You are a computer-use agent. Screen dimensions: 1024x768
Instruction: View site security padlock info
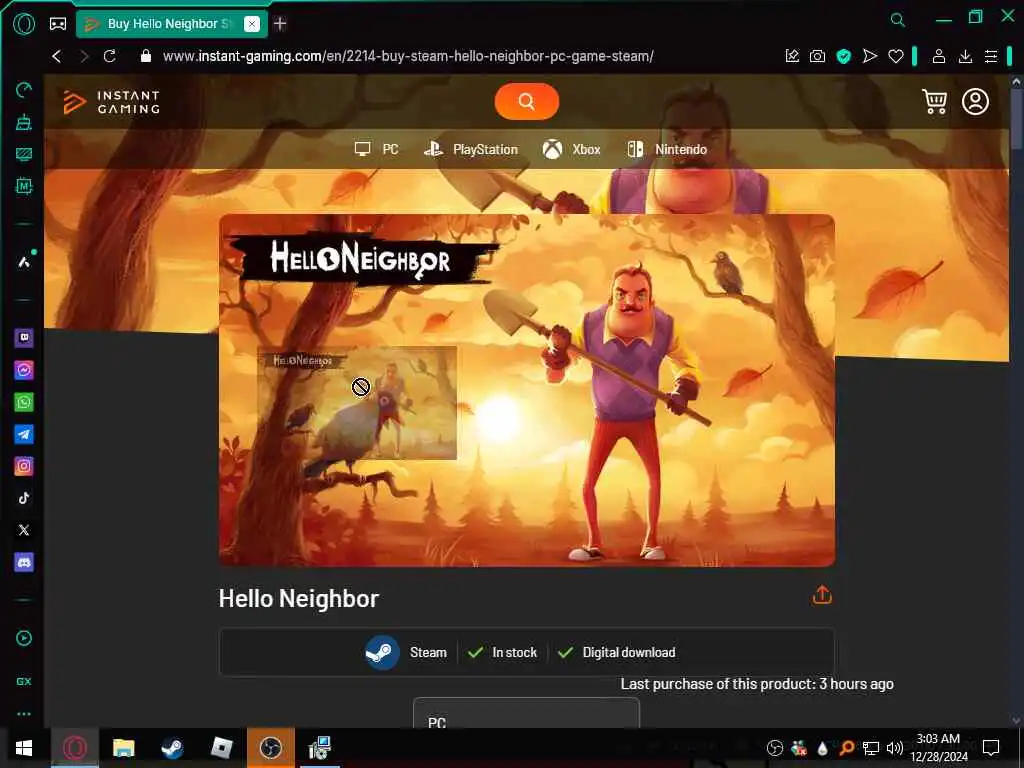(146, 56)
